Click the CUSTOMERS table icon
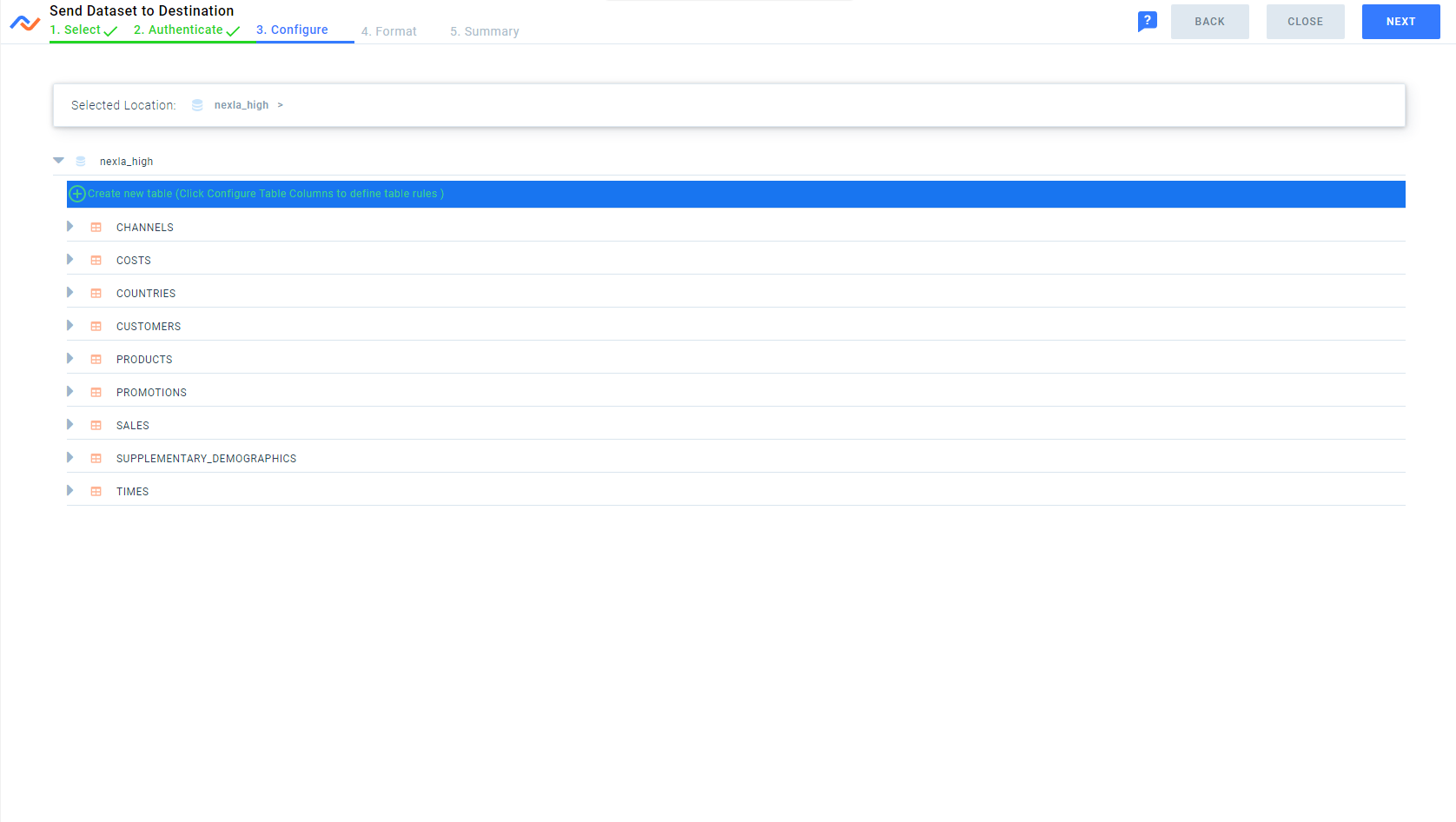 point(96,327)
